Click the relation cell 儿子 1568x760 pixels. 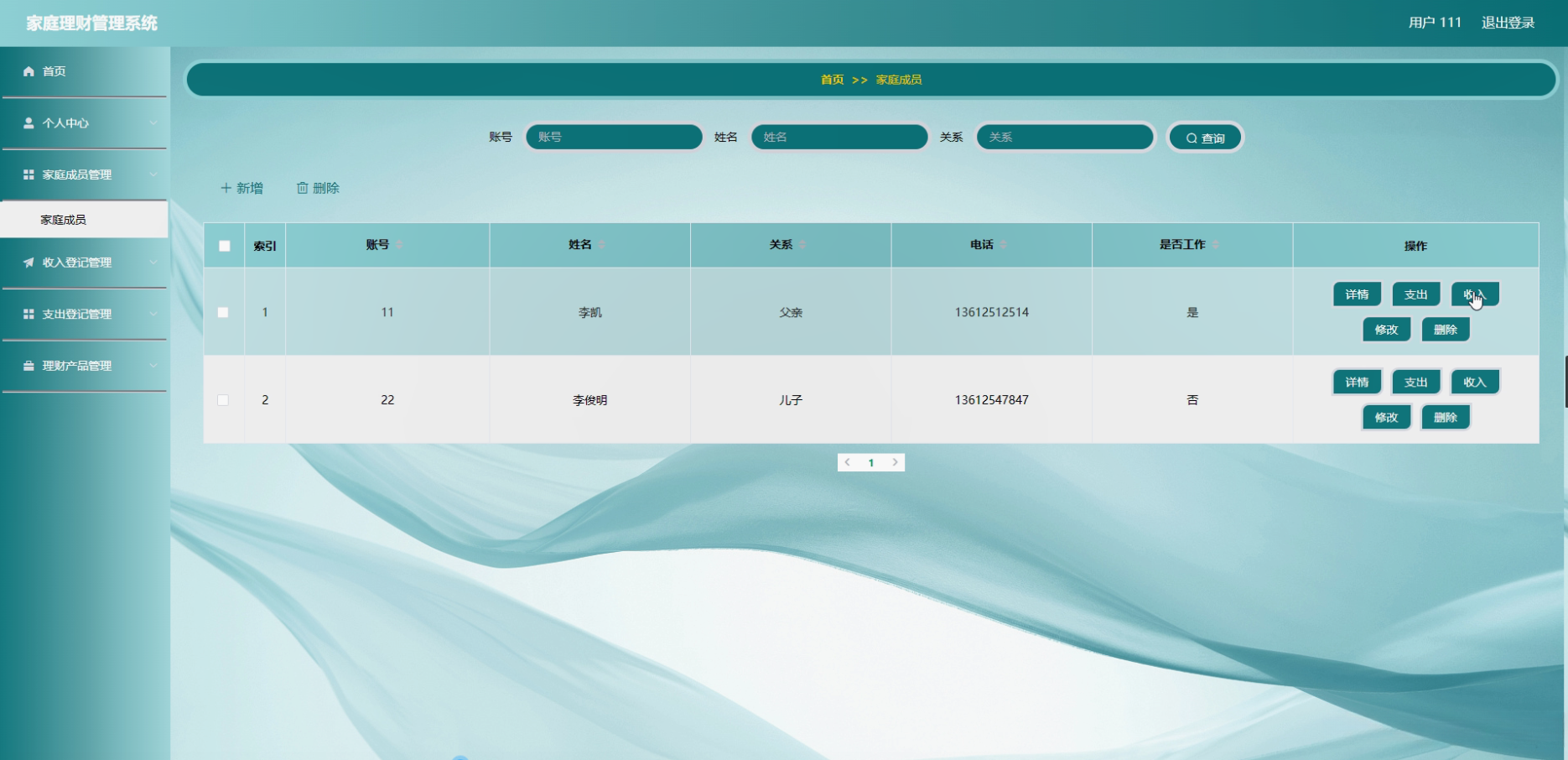[791, 400]
